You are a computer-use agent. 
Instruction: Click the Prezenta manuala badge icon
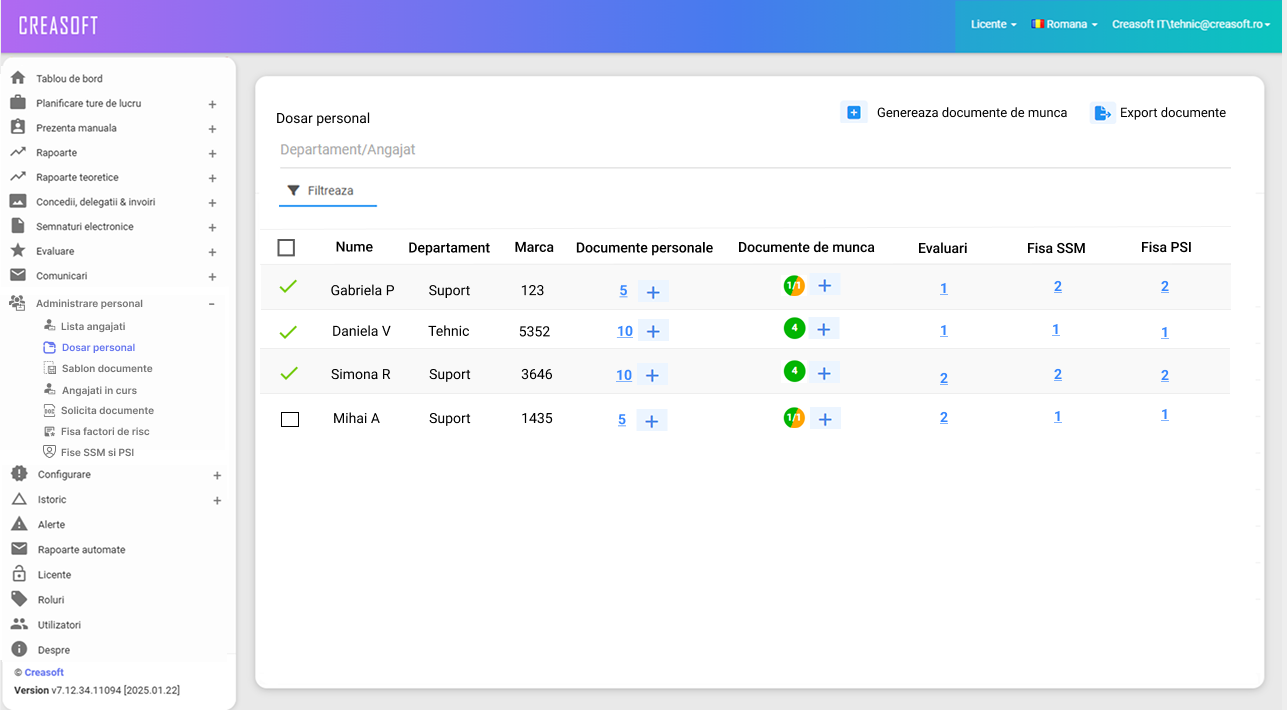coord(18,127)
